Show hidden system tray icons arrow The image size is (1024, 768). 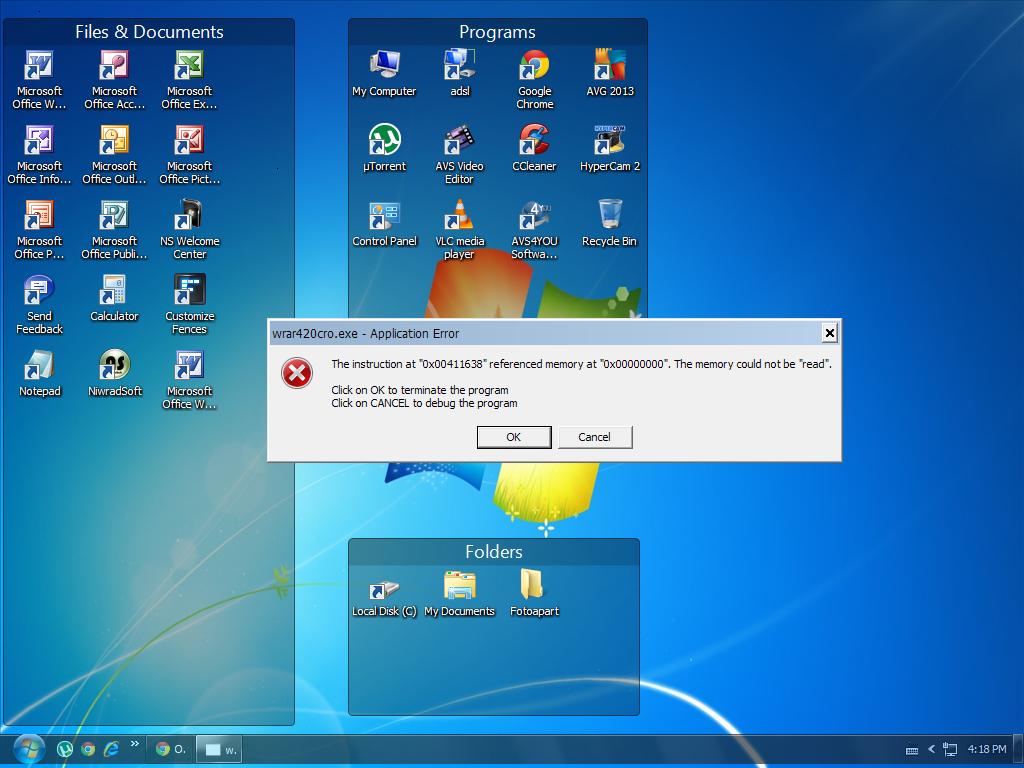(x=931, y=749)
